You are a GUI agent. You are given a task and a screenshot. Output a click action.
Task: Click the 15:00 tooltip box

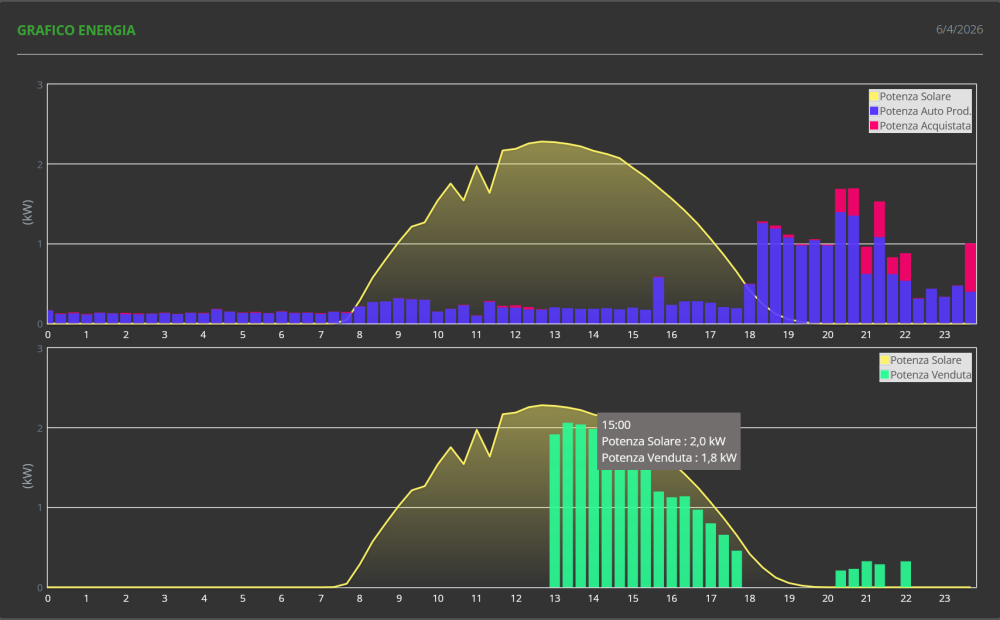click(669, 441)
